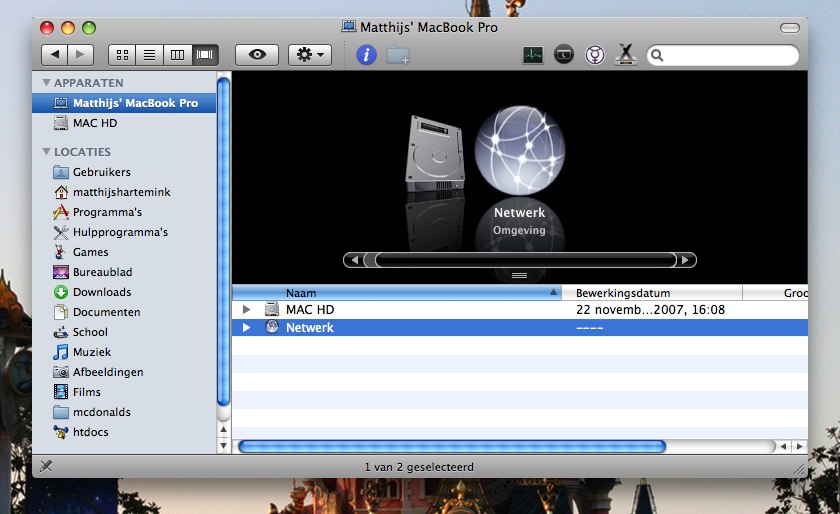This screenshot has height=514, width=840.
Task: Click the Grootte column header
Action: pos(776,293)
